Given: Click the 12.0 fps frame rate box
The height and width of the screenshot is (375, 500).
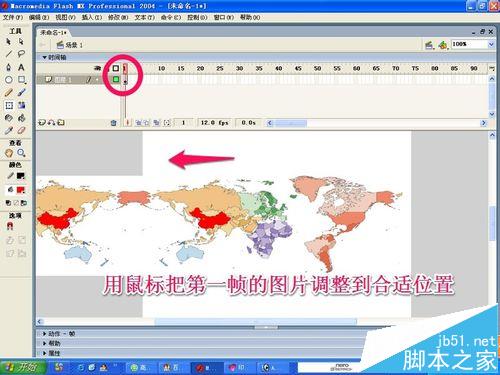Looking at the screenshot, I should pos(214,123).
